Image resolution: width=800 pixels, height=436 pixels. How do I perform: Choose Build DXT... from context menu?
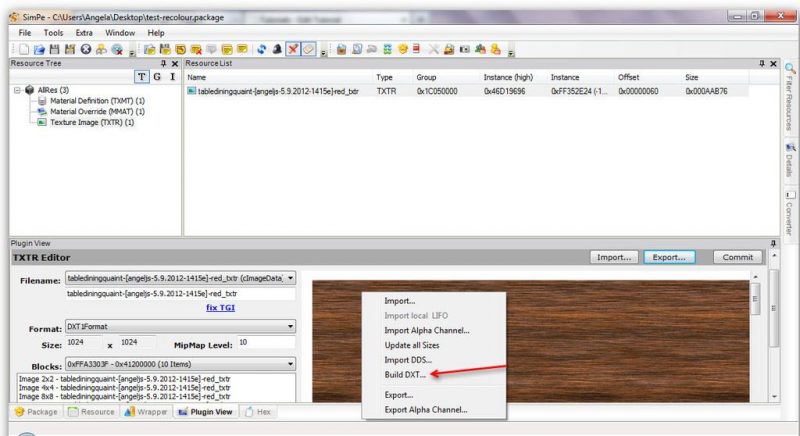[405, 375]
